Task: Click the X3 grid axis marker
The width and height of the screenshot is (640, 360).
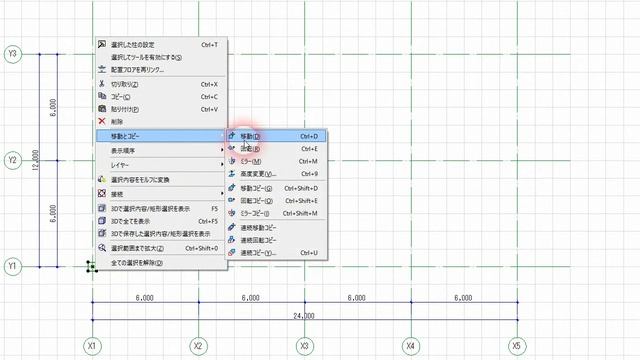Action: 304,346
